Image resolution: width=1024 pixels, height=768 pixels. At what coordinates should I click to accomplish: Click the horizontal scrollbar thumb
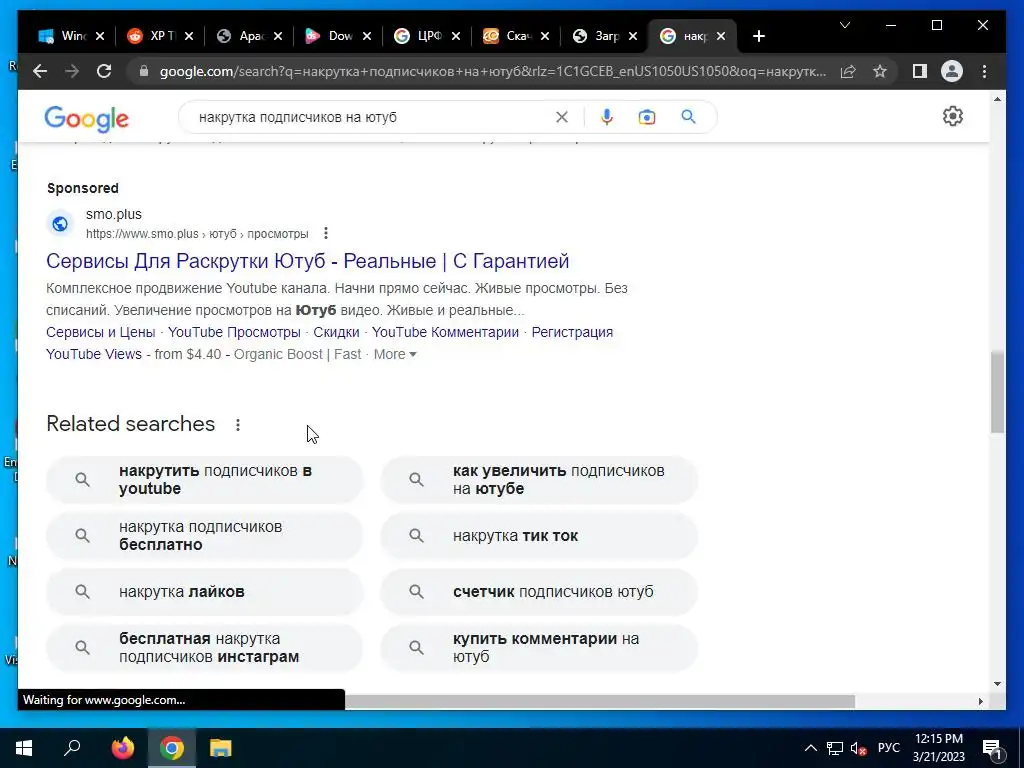click(600, 701)
